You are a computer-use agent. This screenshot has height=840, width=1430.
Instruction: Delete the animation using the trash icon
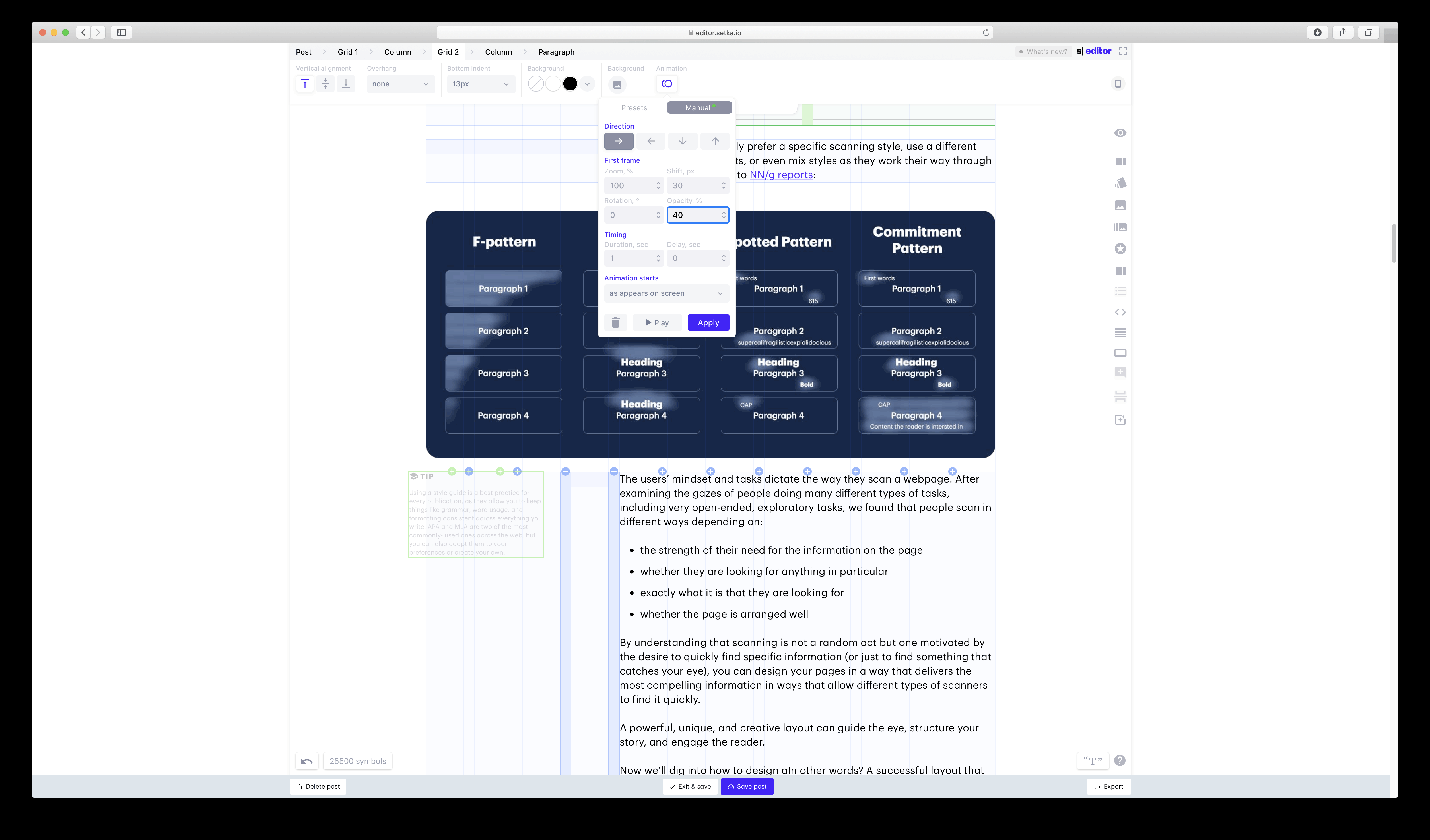point(615,322)
